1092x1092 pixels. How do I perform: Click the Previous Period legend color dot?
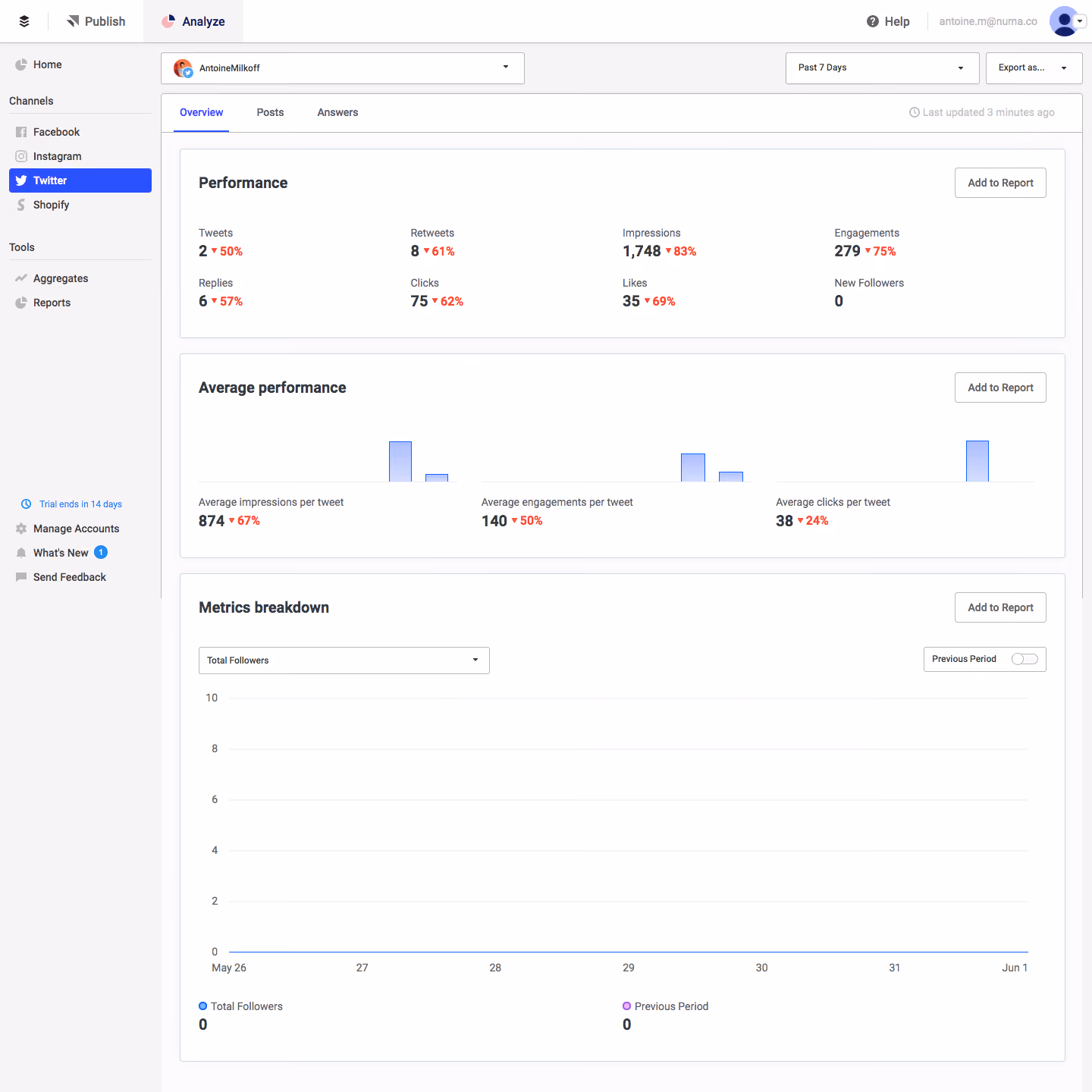[627, 1006]
